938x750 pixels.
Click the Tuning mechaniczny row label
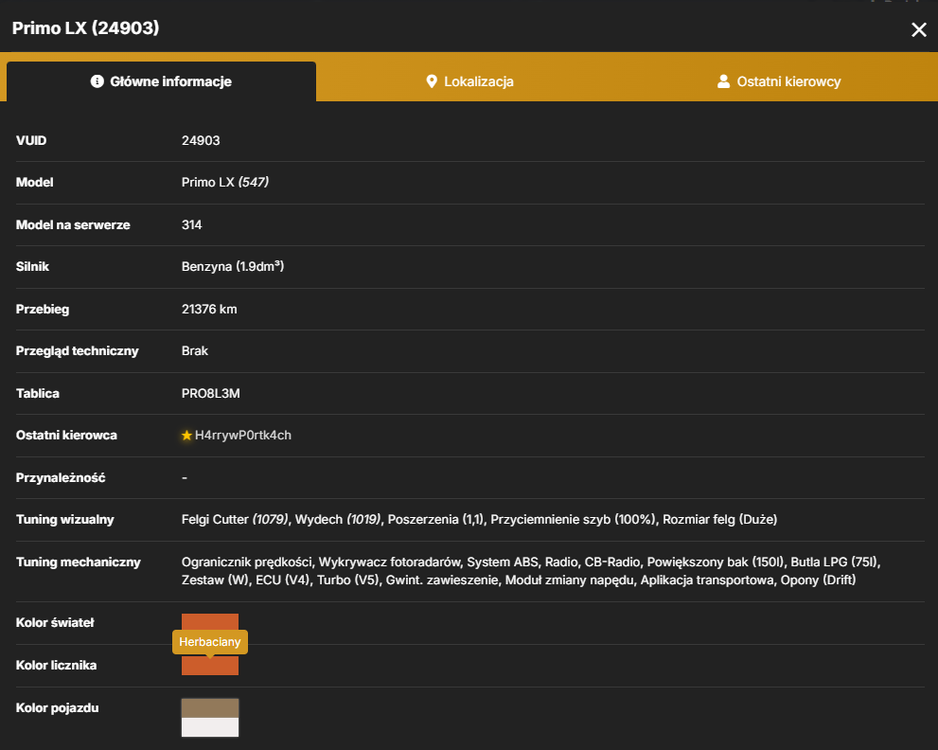pyautogui.click(x=78, y=562)
